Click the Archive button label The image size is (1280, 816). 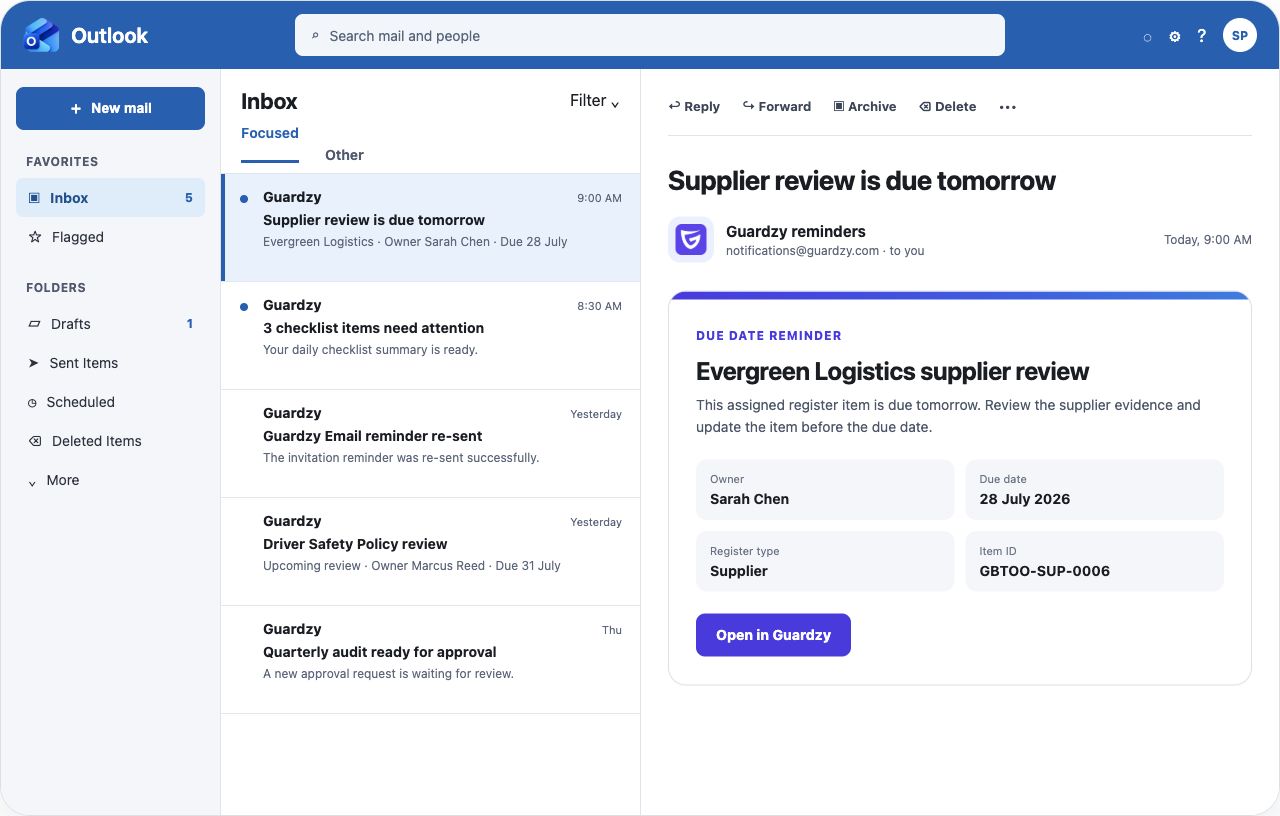(872, 106)
